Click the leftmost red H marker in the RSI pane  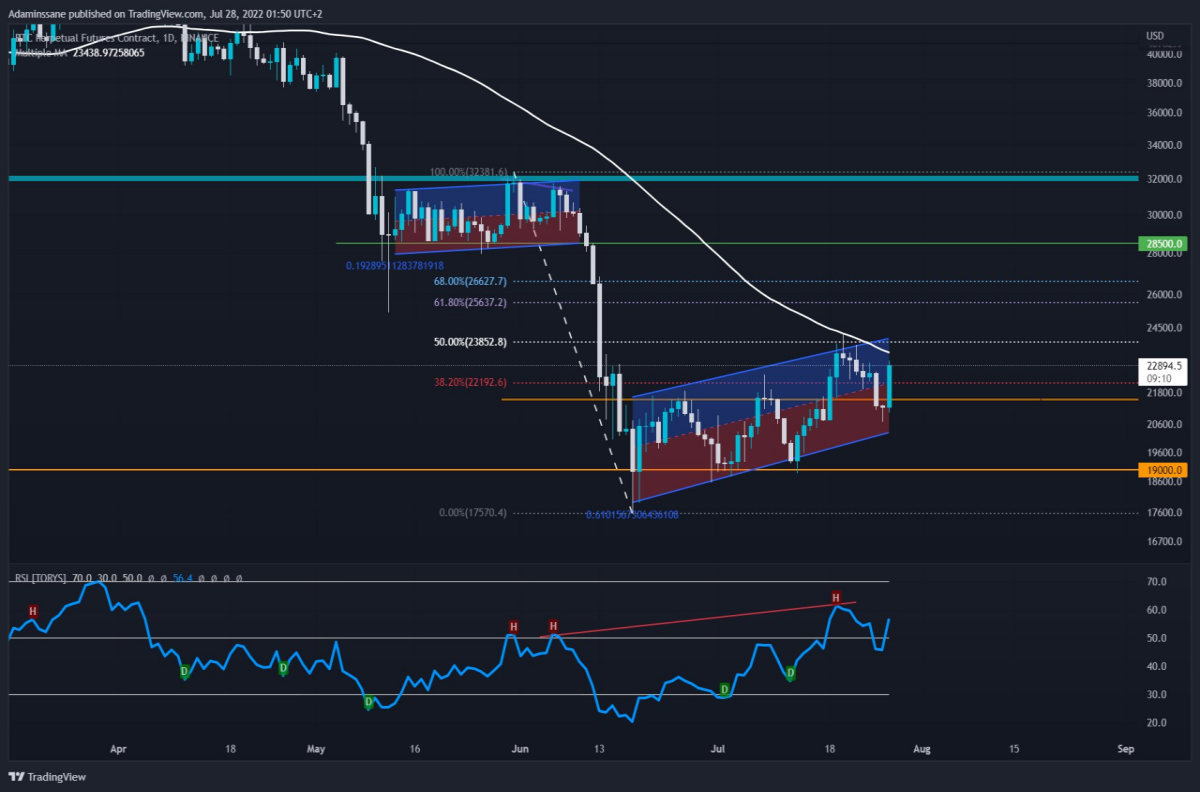(x=32, y=611)
